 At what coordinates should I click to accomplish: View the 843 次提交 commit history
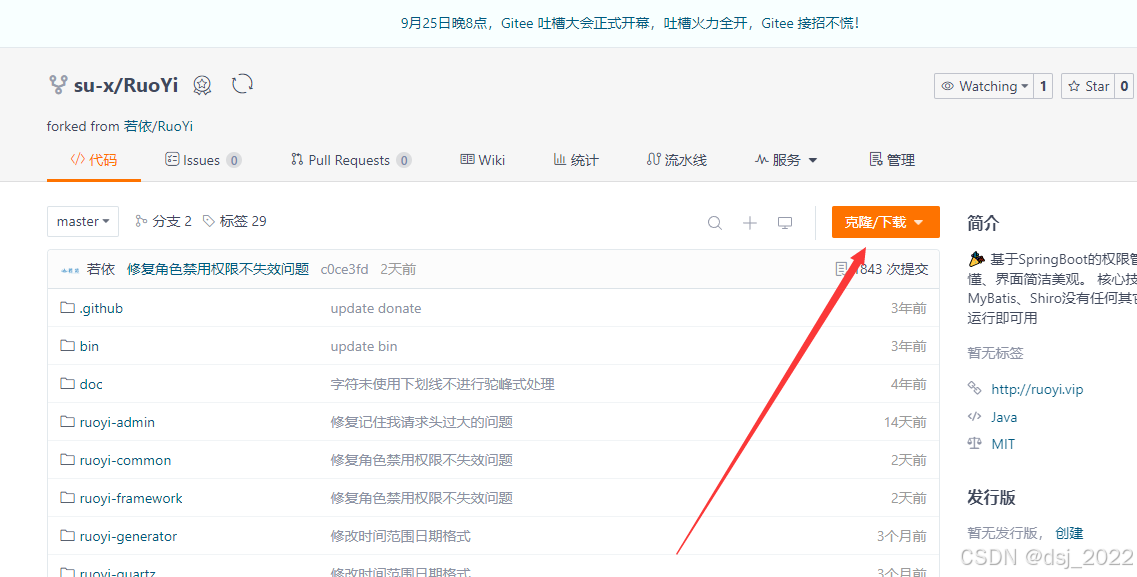point(882,269)
